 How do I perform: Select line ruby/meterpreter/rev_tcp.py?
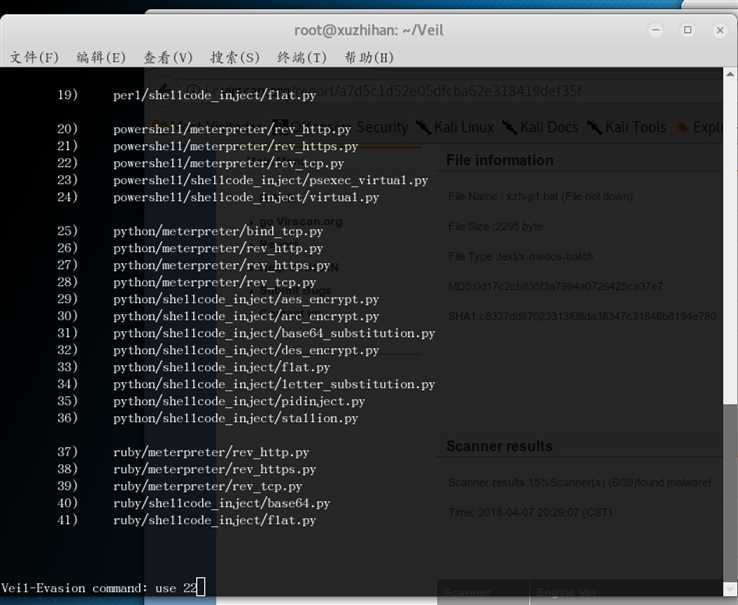pyautogui.click(x=208, y=486)
